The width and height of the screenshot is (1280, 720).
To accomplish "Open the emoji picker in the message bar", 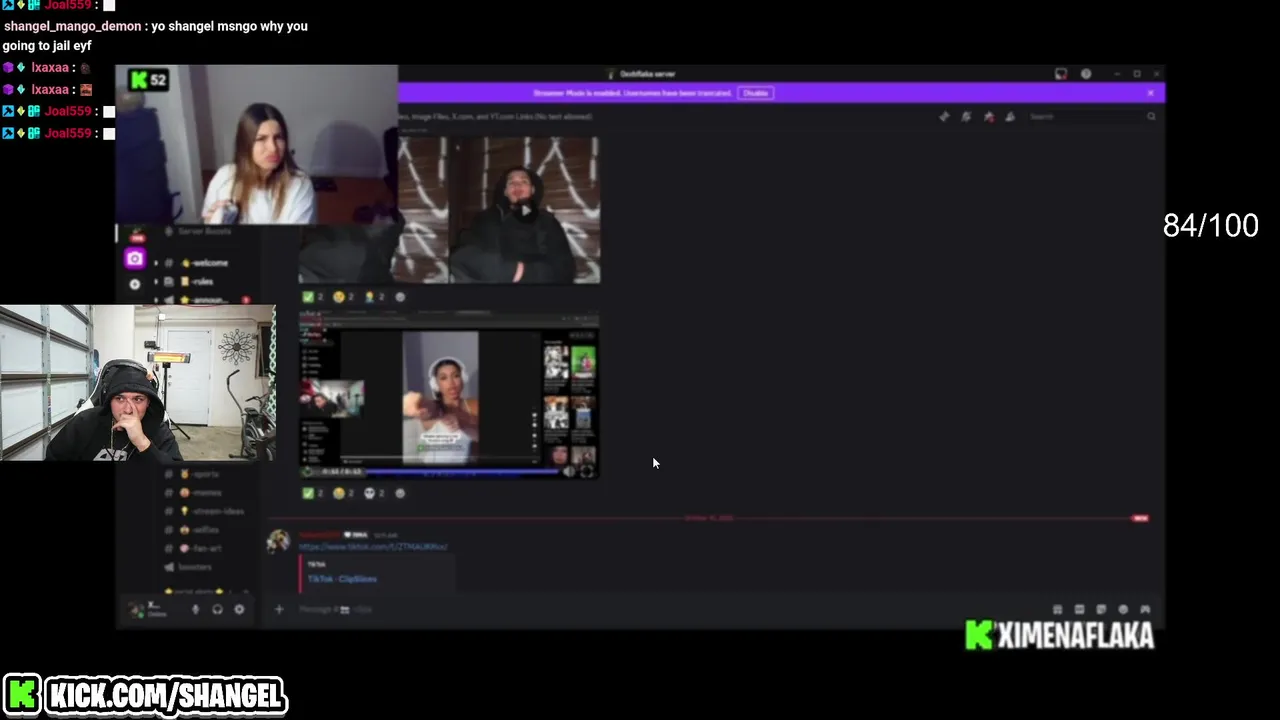I will (1123, 609).
